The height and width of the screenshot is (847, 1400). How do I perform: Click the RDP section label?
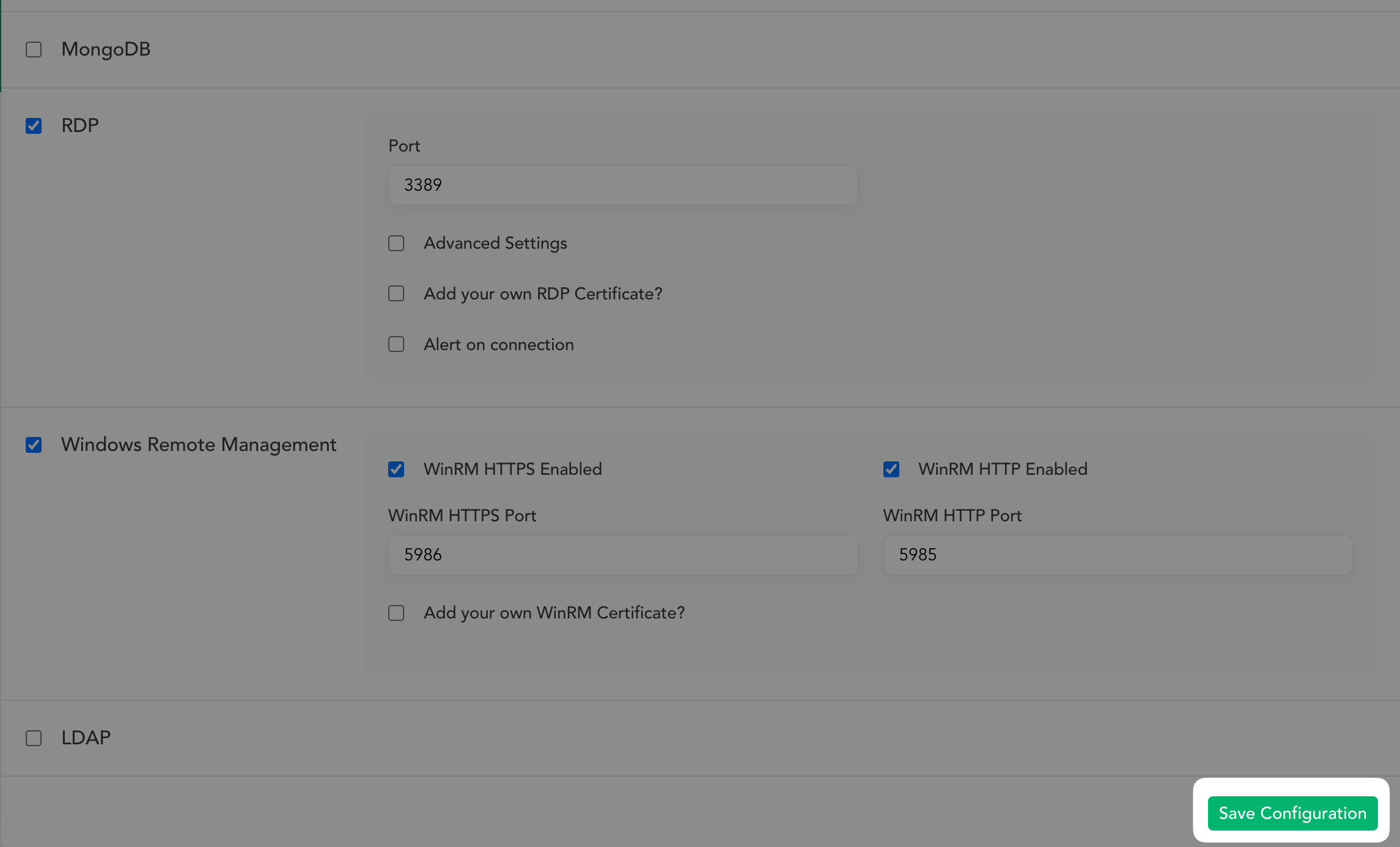click(79, 125)
